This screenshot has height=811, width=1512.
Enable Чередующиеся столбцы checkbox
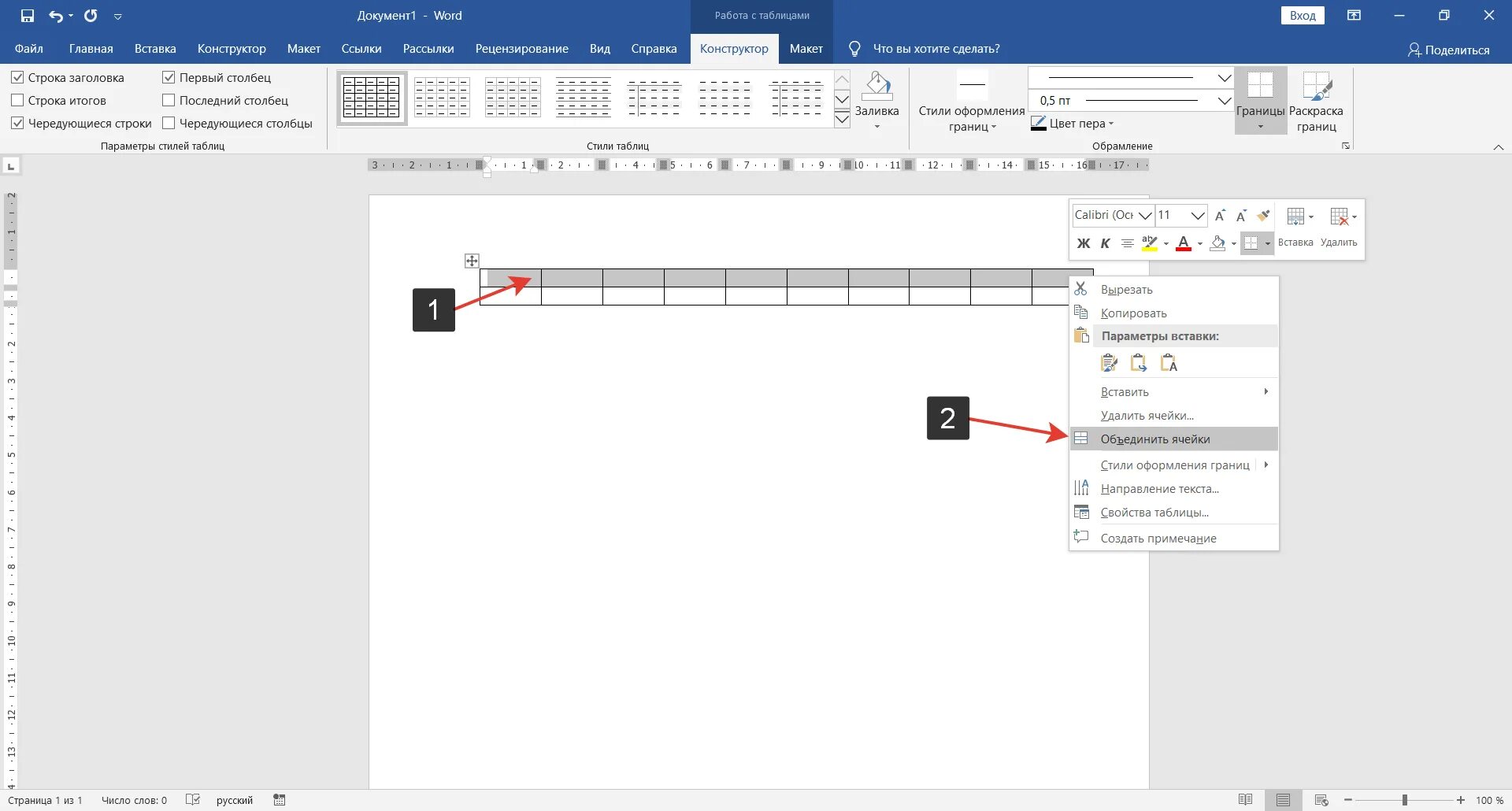coord(169,124)
